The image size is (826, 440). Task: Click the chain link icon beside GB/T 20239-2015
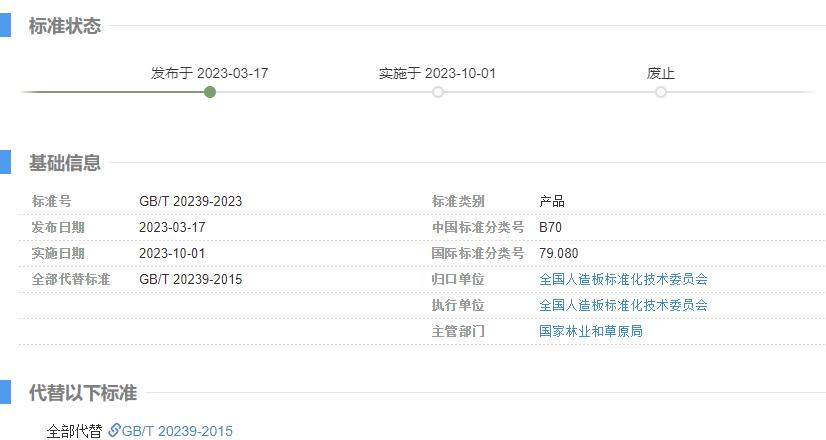(114, 431)
